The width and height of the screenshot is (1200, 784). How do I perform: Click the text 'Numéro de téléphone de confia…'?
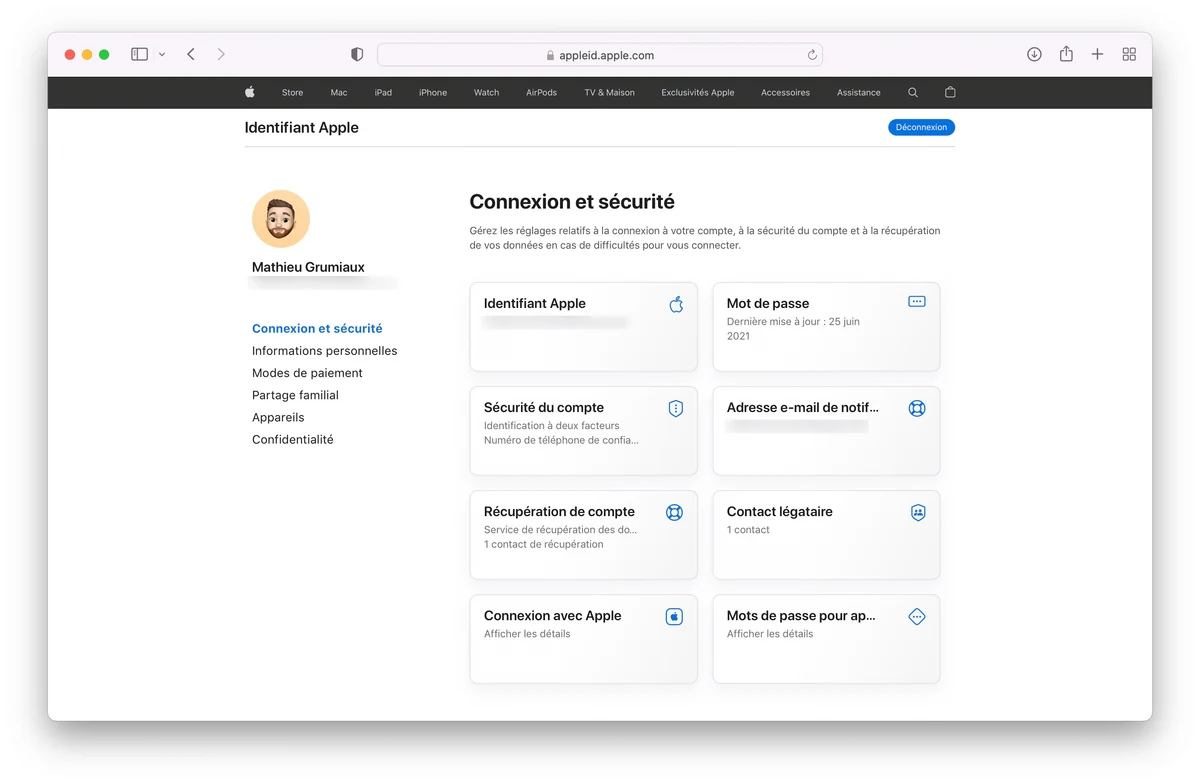point(561,440)
